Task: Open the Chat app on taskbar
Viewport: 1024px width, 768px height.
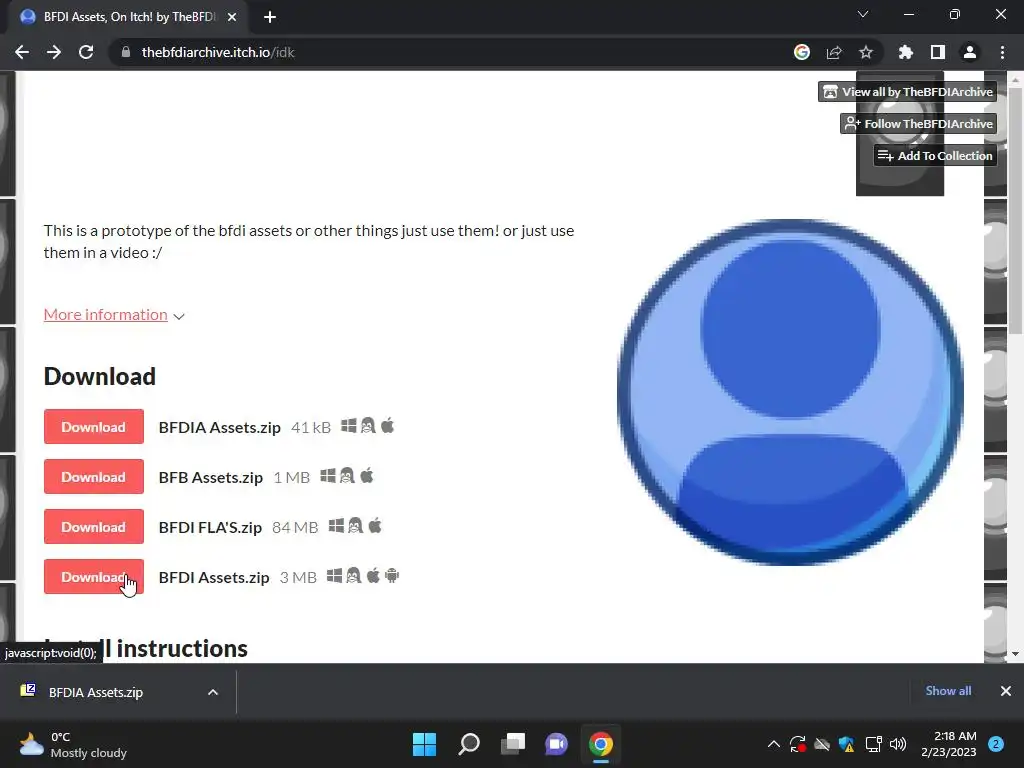Action: coord(556,744)
